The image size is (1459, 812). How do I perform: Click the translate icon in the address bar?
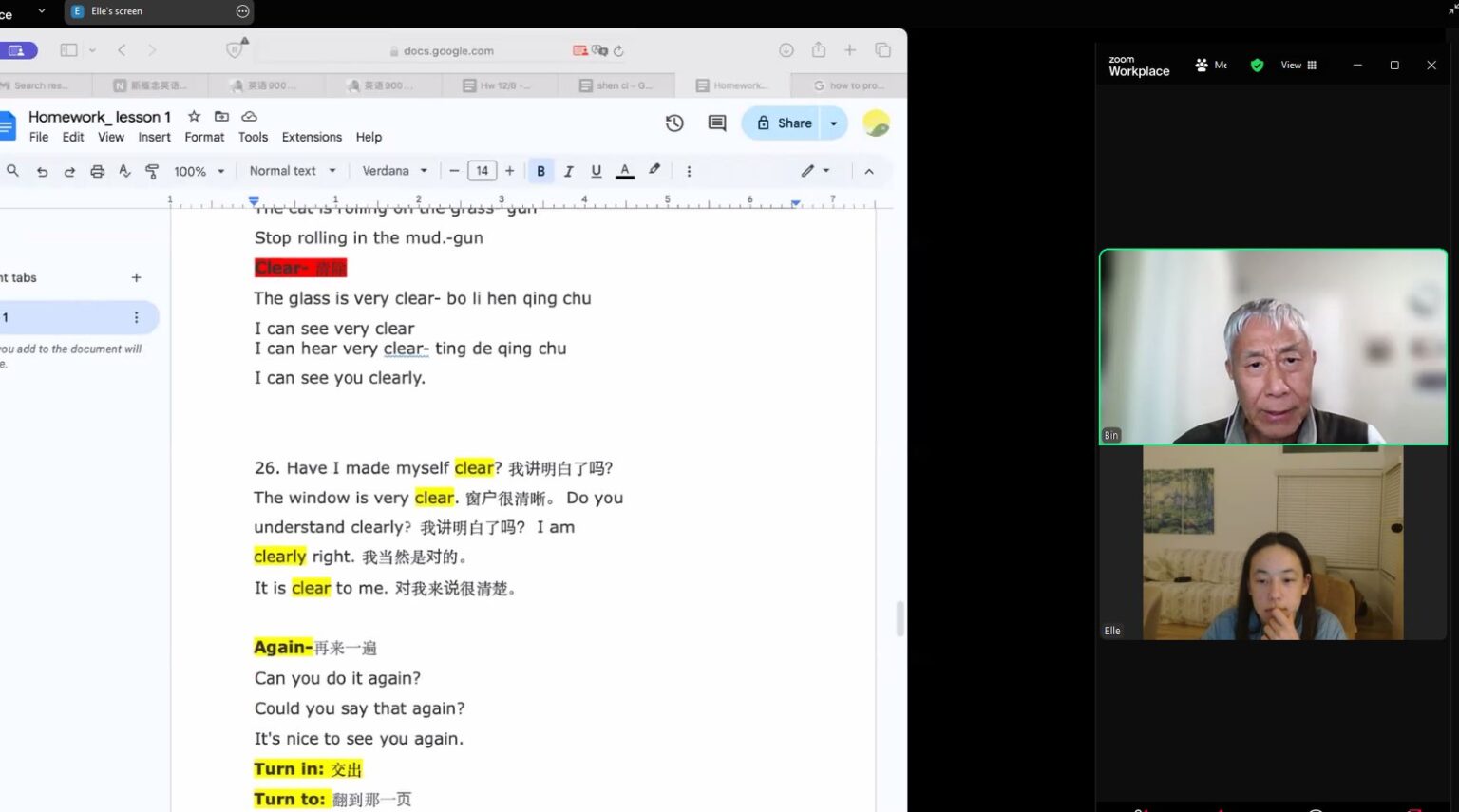[599, 50]
